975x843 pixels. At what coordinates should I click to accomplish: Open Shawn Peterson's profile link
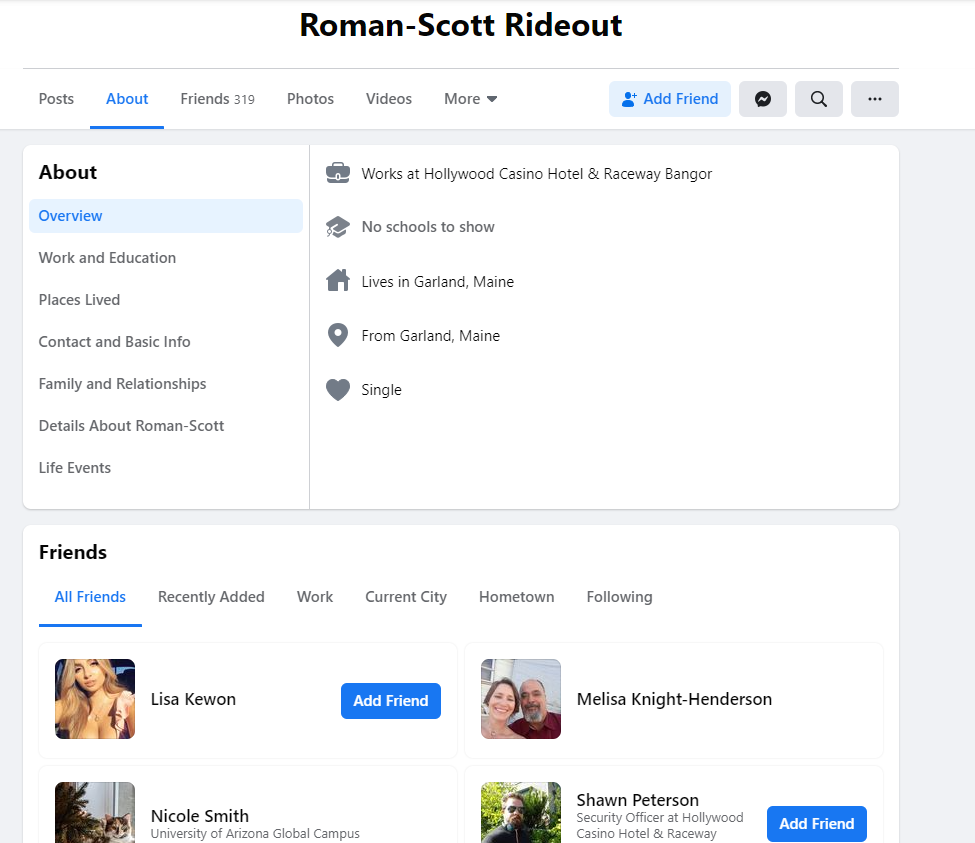637,799
